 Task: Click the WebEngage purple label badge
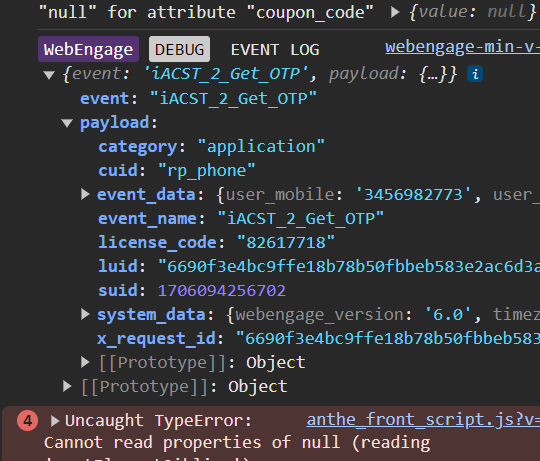point(89,49)
